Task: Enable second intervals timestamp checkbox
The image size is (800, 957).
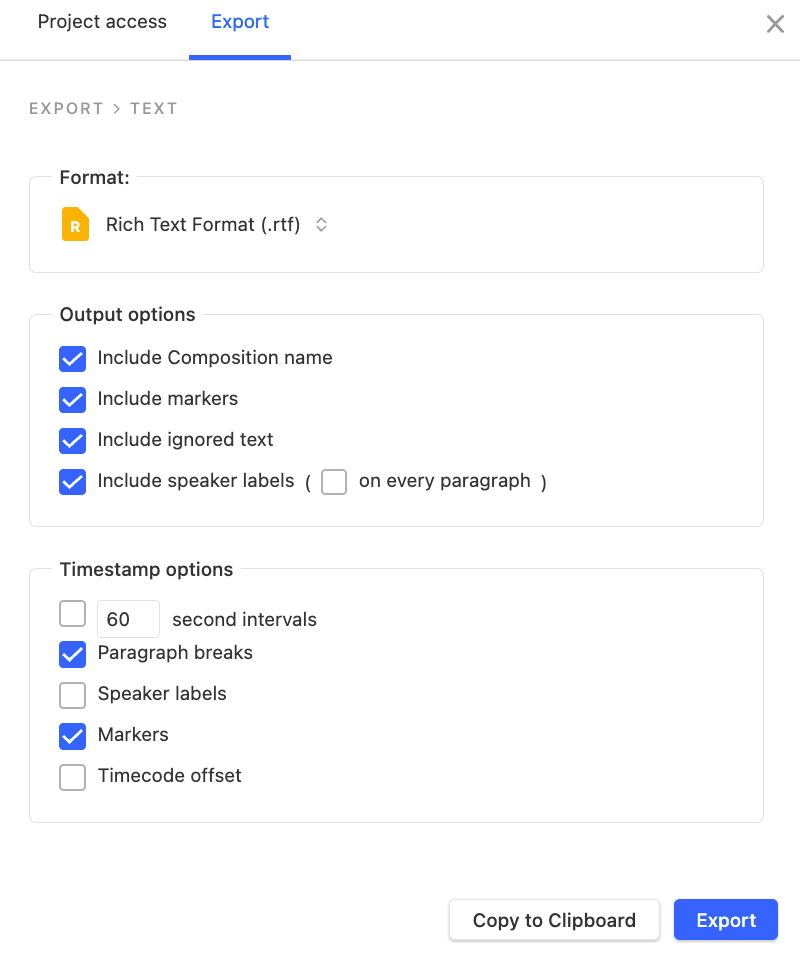Action: (x=73, y=613)
